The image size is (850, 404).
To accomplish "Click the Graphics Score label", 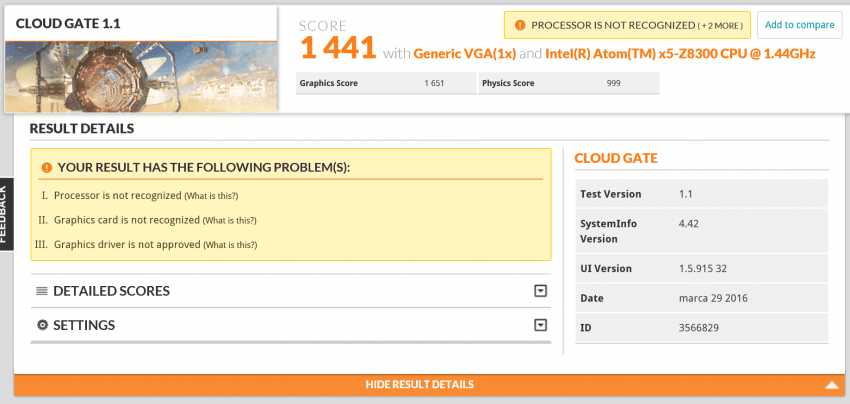I will (329, 84).
